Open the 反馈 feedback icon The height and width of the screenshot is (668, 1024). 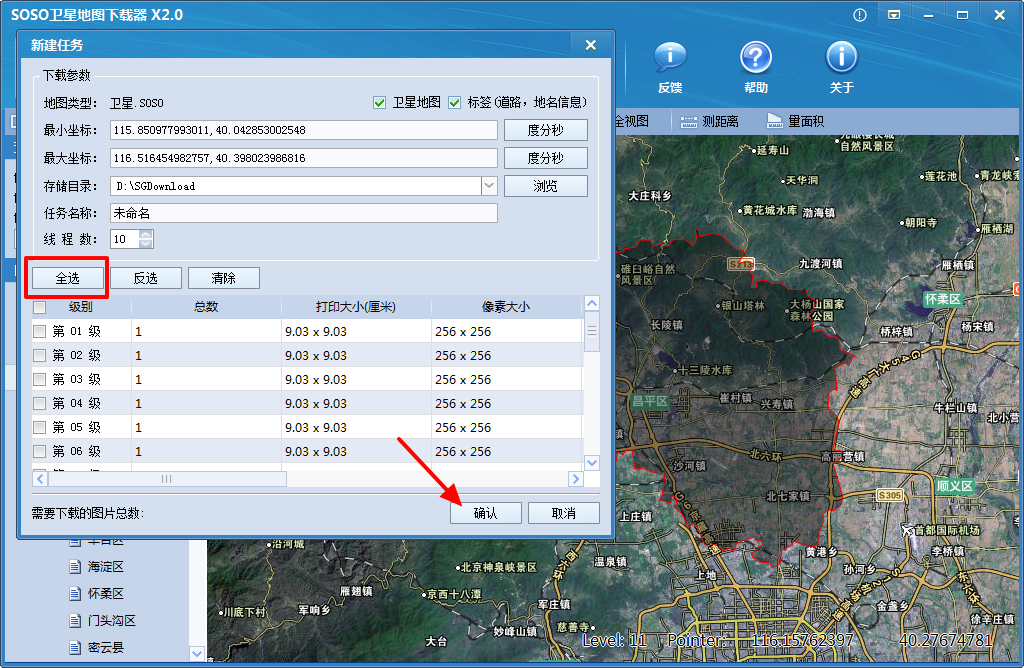tap(670, 59)
